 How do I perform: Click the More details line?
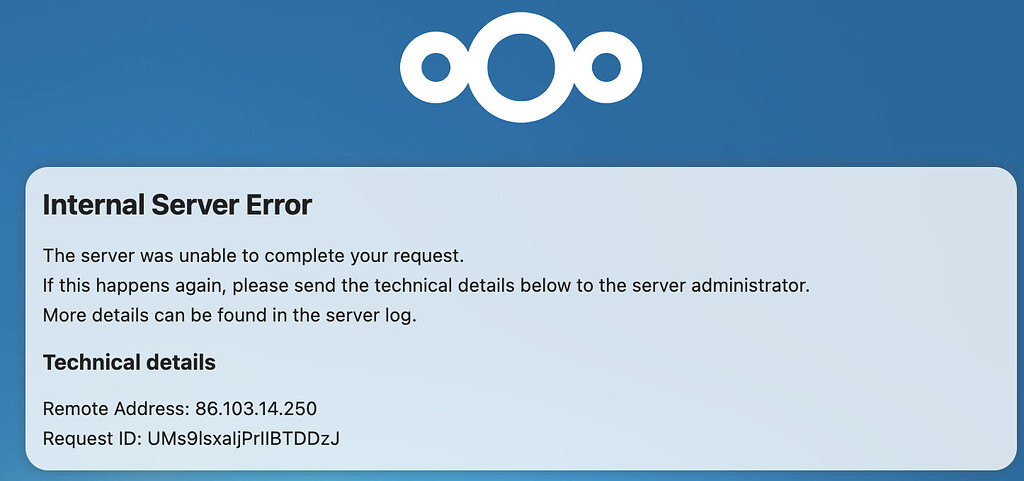tap(229, 317)
